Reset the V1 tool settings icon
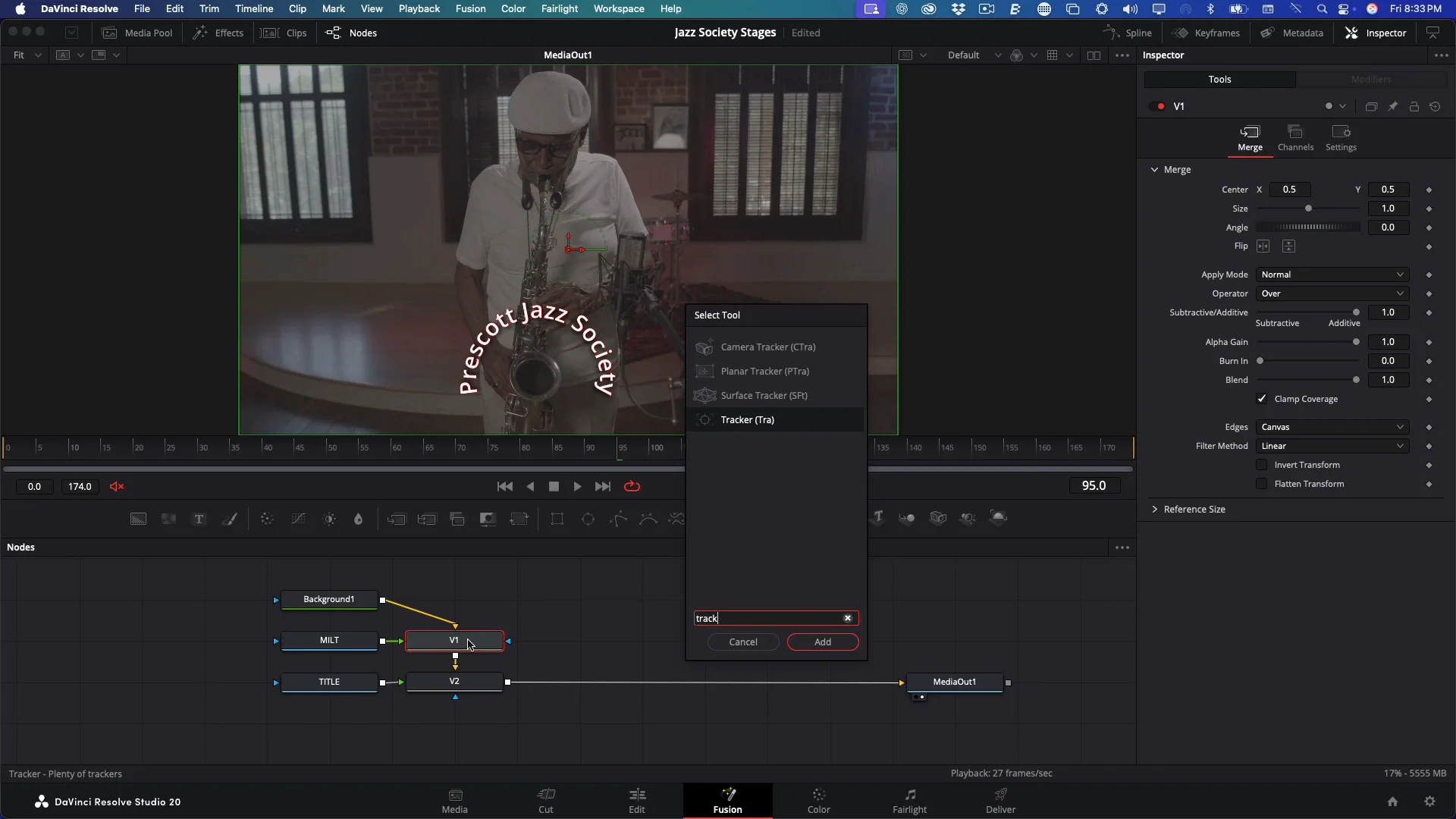This screenshot has height=819, width=1456. pyautogui.click(x=1435, y=107)
